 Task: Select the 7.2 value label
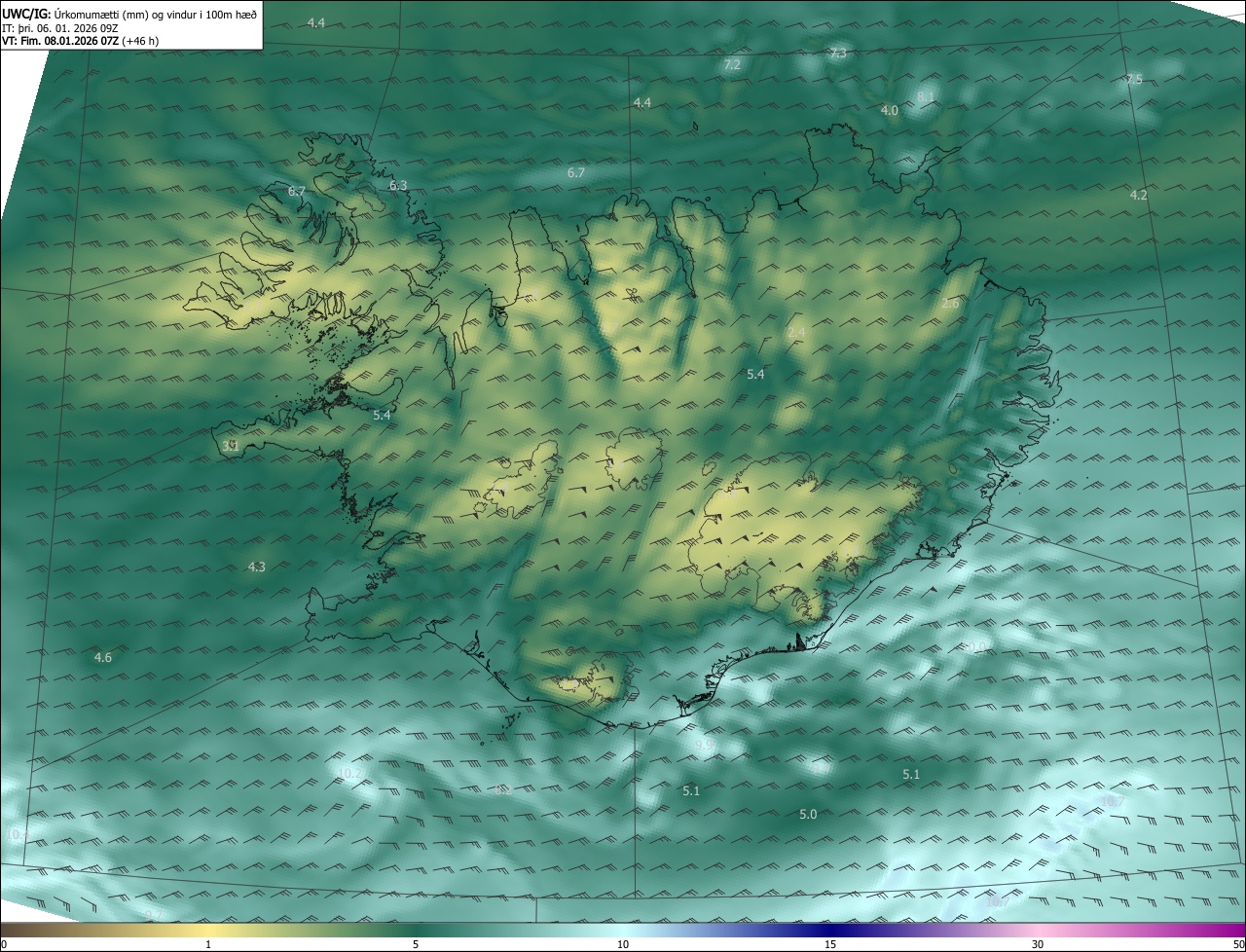(732, 65)
